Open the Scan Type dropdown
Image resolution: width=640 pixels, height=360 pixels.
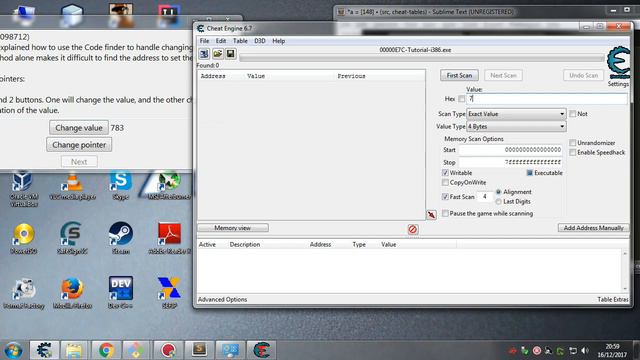pyautogui.click(x=516, y=114)
